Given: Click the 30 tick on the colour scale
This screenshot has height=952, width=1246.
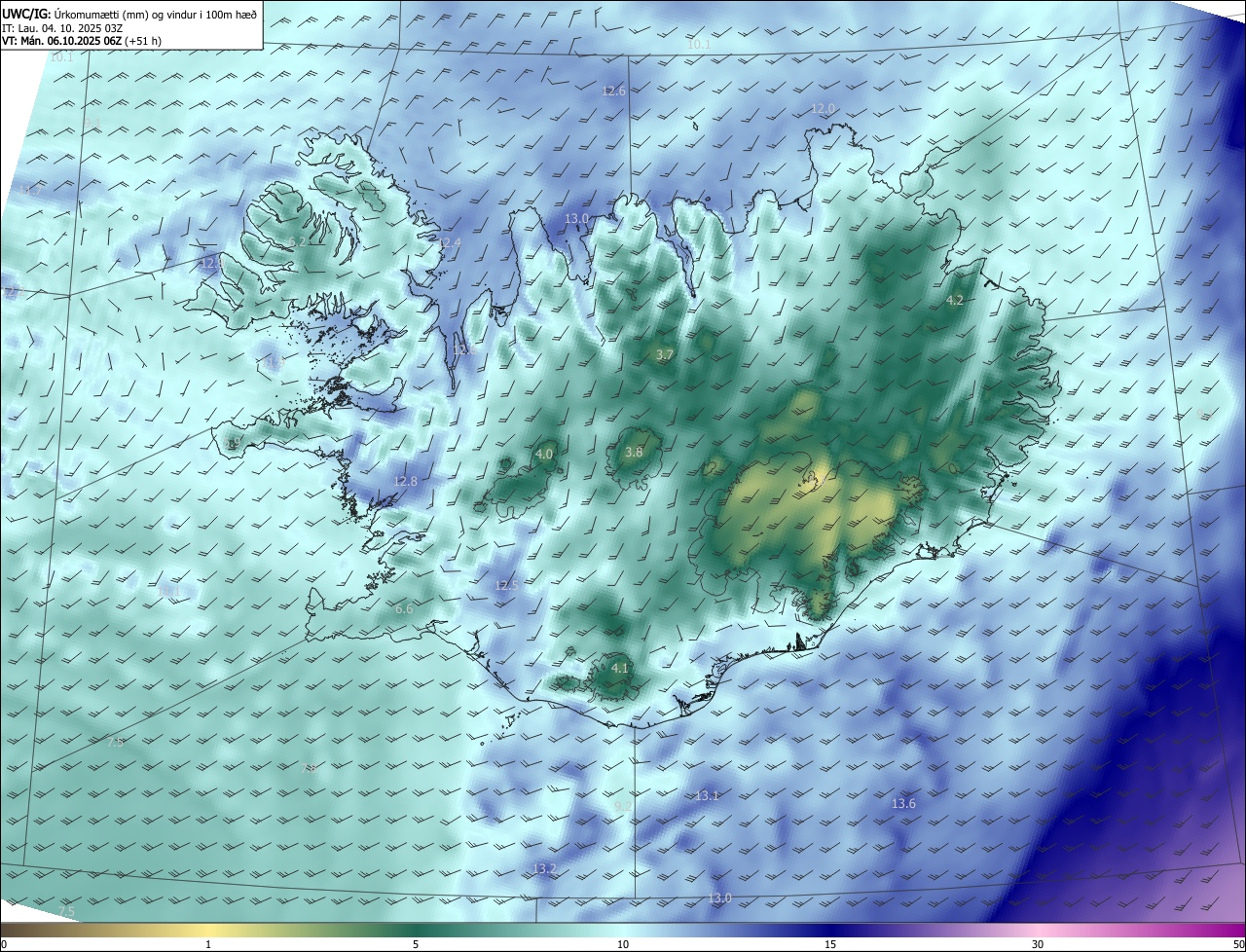Looking at the screenshot, I should click(1038, 944).
